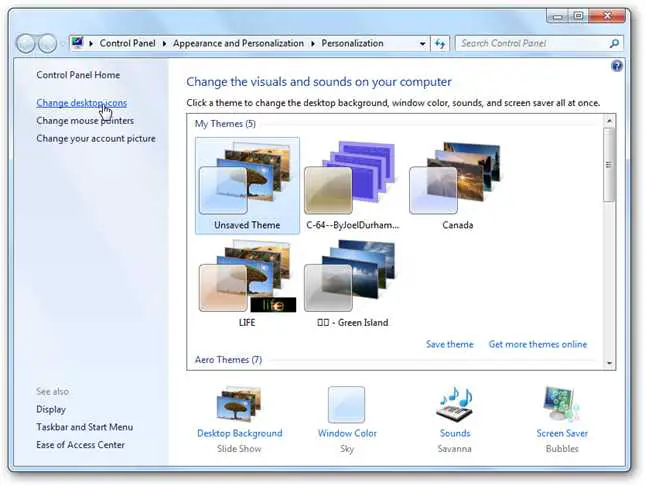Click Personalization in the breadcrumb
Image resolution: width=645 pixels, height=486 pixels.
tap(352, 43)
